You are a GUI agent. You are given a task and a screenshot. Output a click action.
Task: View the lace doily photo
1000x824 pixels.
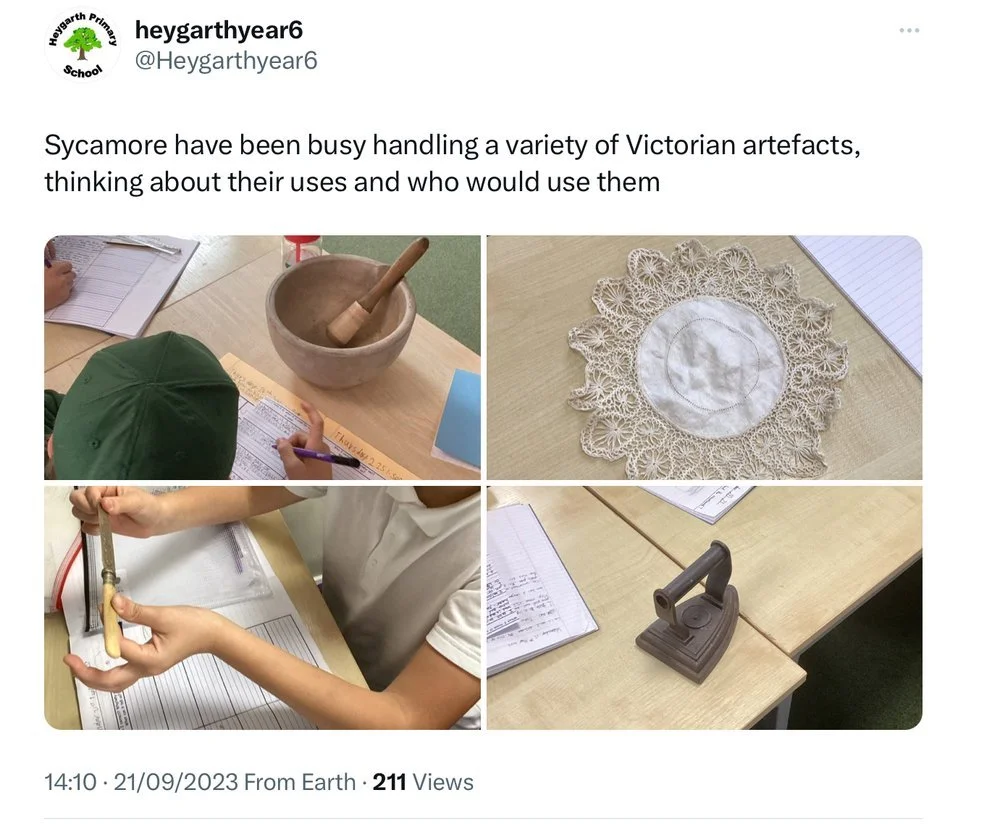click(x=704, y=357)
